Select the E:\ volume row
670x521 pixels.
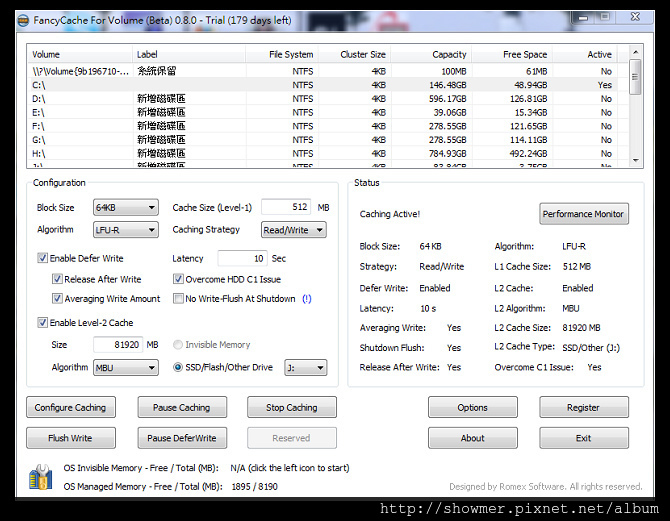click(328, 112)
